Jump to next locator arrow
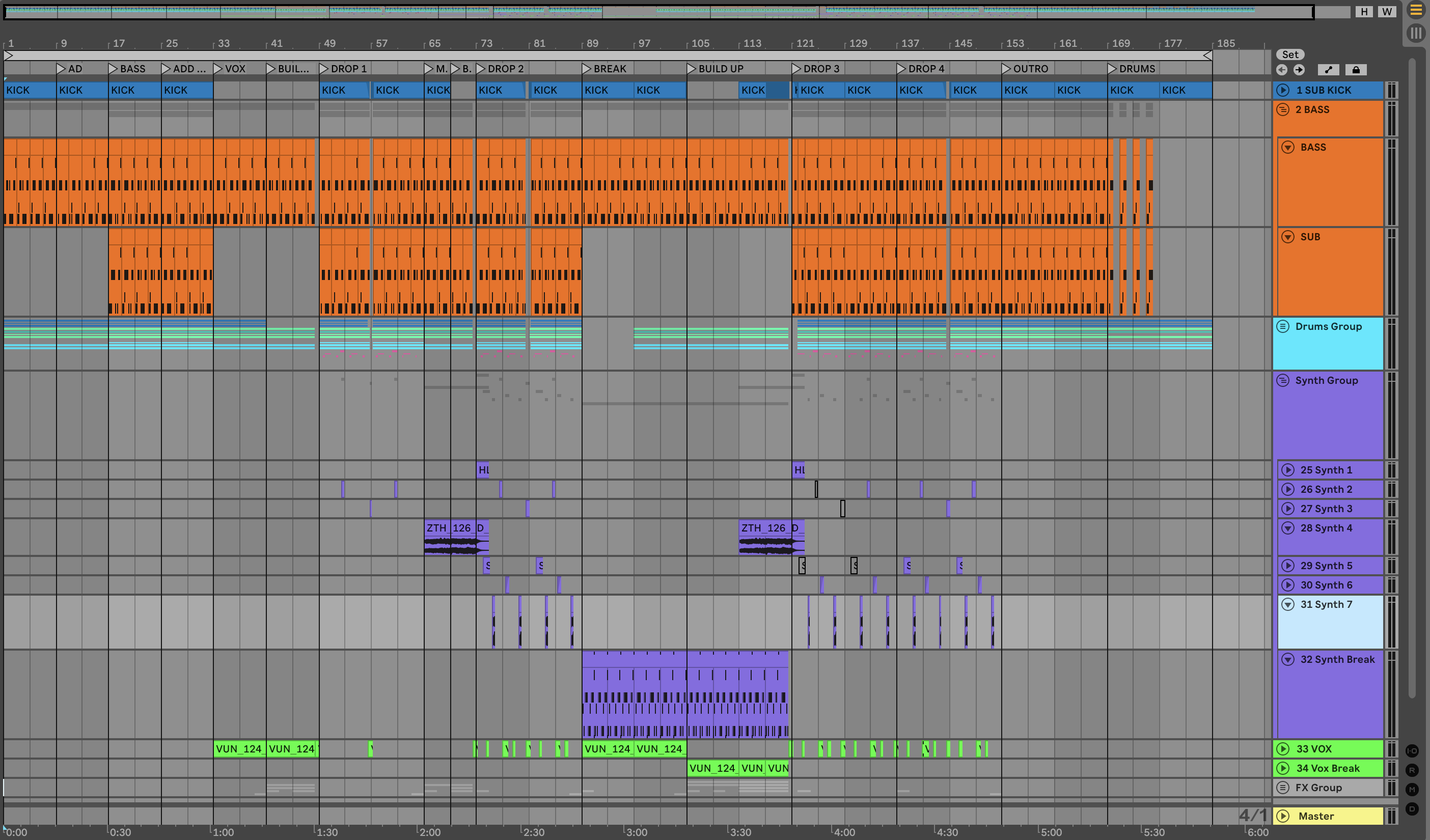 coord(1299,70)
